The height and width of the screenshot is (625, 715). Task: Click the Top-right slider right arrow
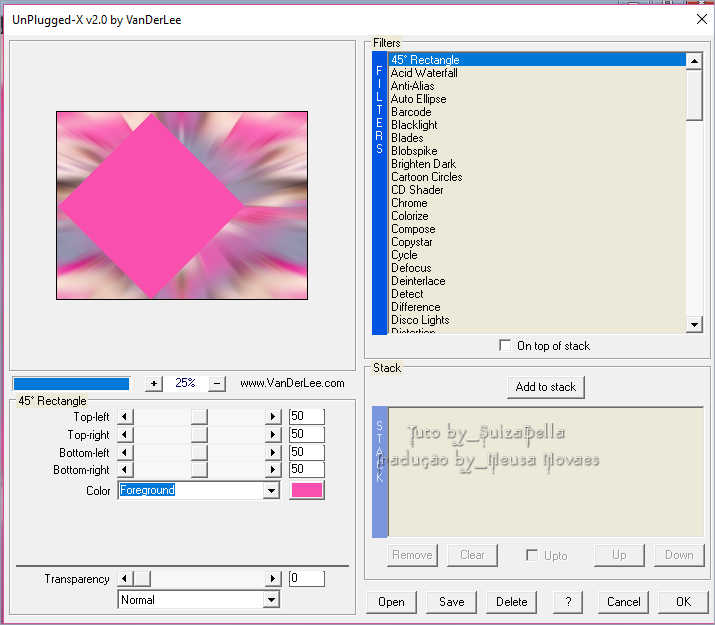tap(273, 434)
